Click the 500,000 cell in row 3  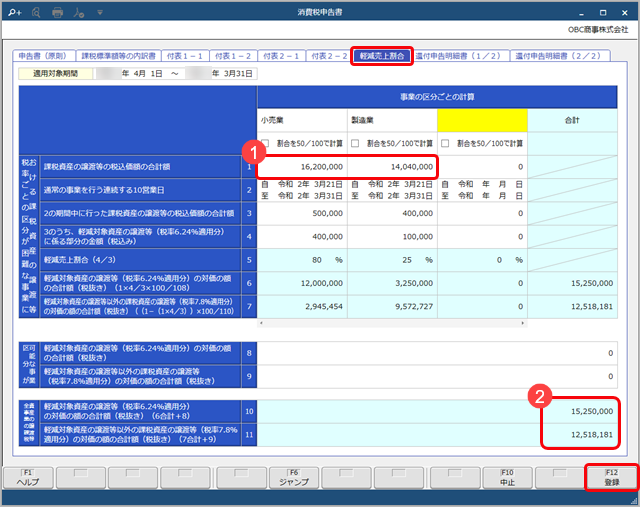click(x=302, y=213)
